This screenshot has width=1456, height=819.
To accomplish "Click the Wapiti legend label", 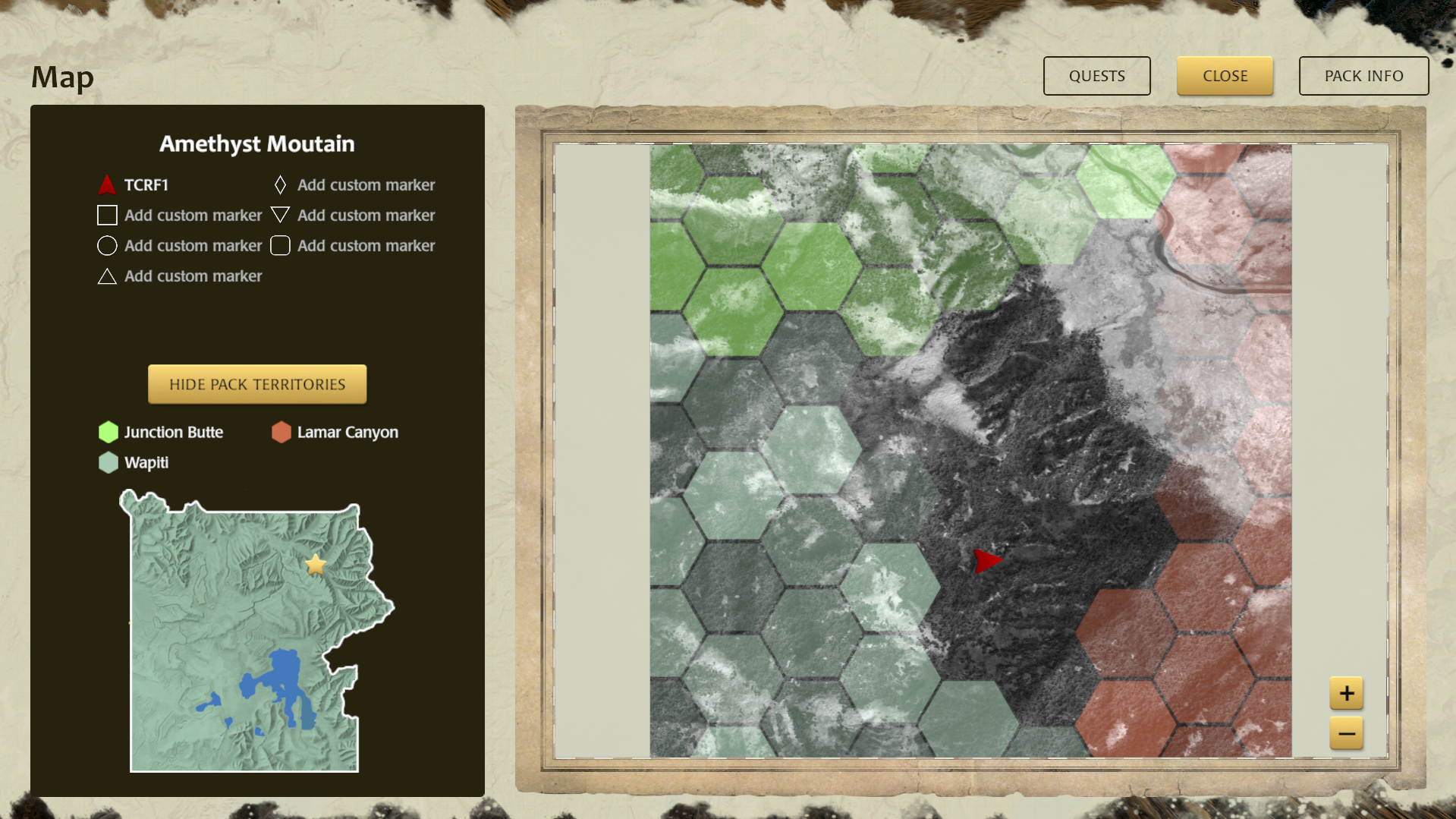I will [x=146, y=462].
